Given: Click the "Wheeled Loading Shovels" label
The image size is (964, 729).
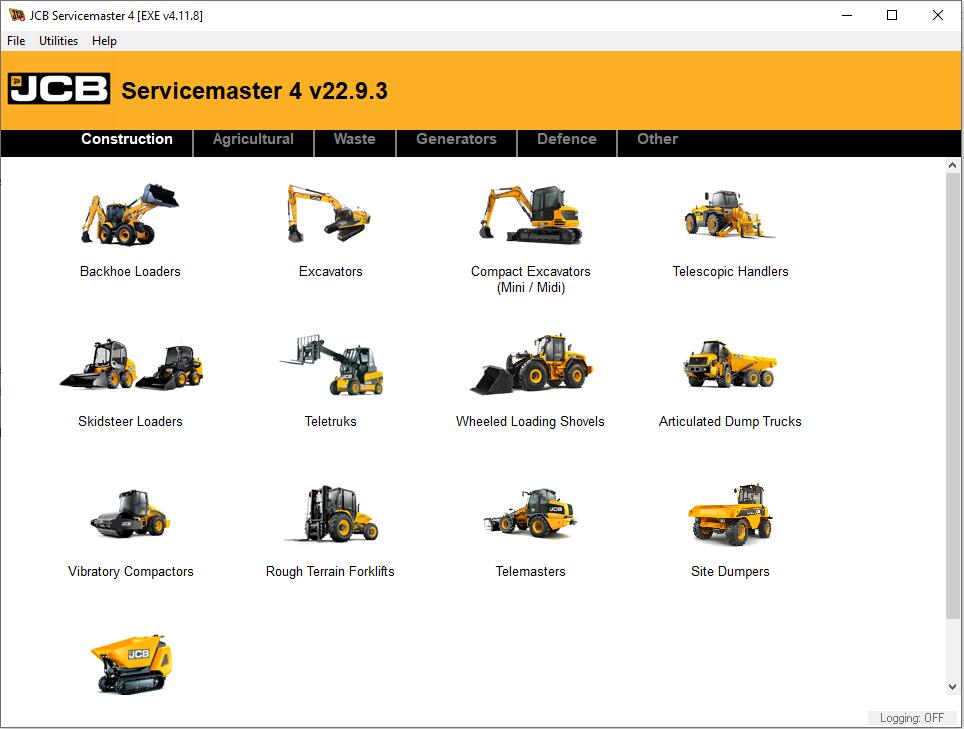Looking at the screenshot, I should 530,421.
